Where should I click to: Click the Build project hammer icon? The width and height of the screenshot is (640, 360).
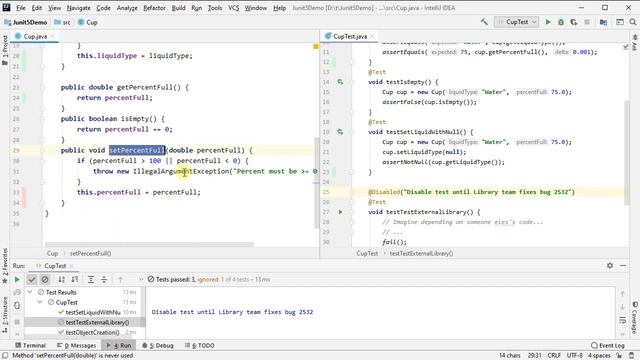point(484,22)
